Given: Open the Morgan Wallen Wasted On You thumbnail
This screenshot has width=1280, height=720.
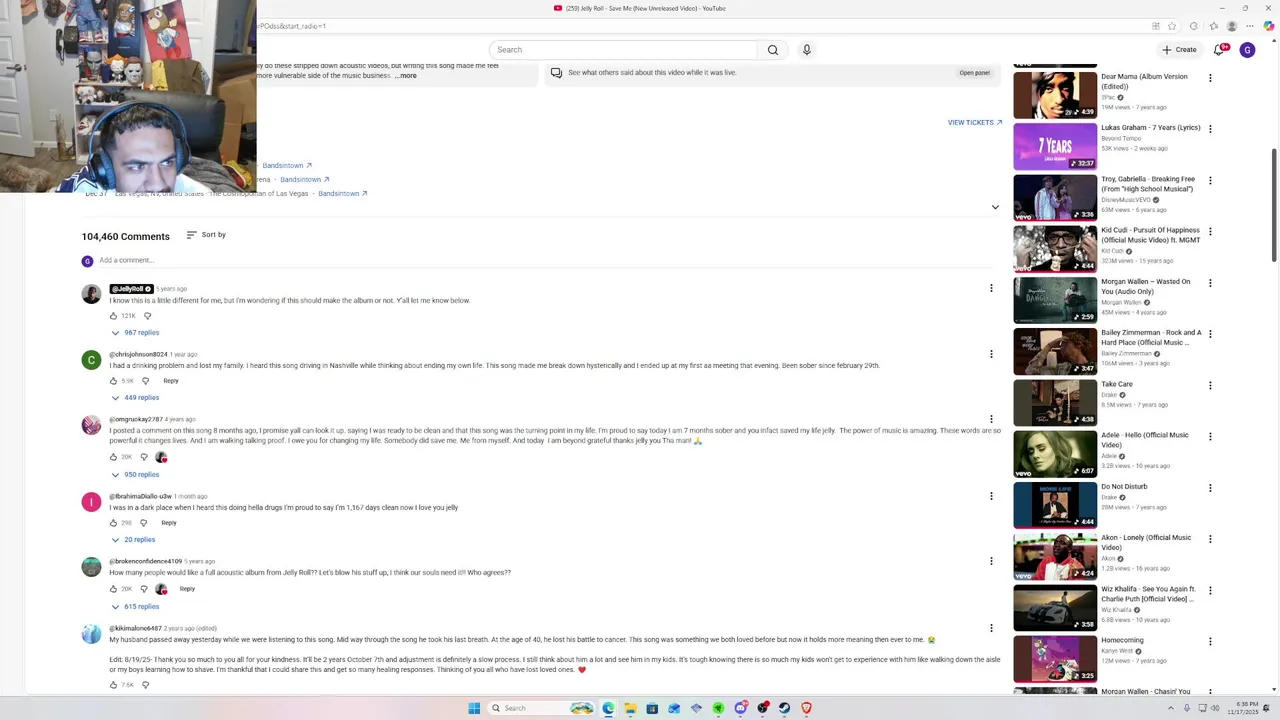Looking at the screenshot, I should (1055, 300).
